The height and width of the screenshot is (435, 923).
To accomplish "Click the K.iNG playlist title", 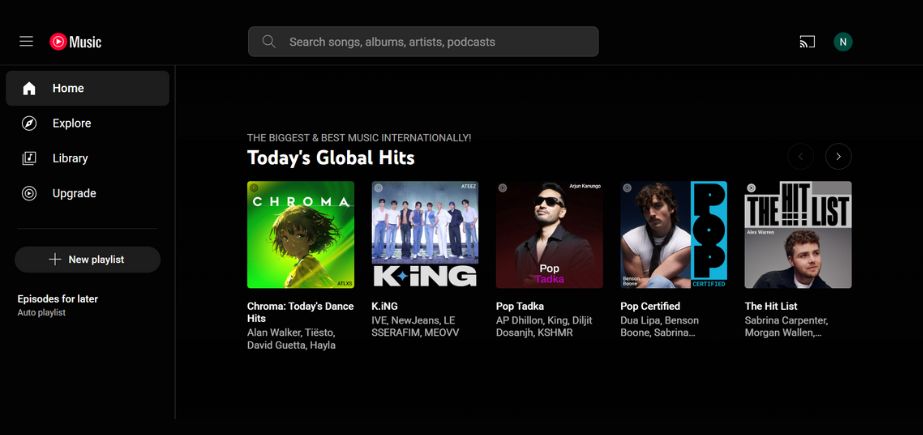I will (x=384, y=306).
